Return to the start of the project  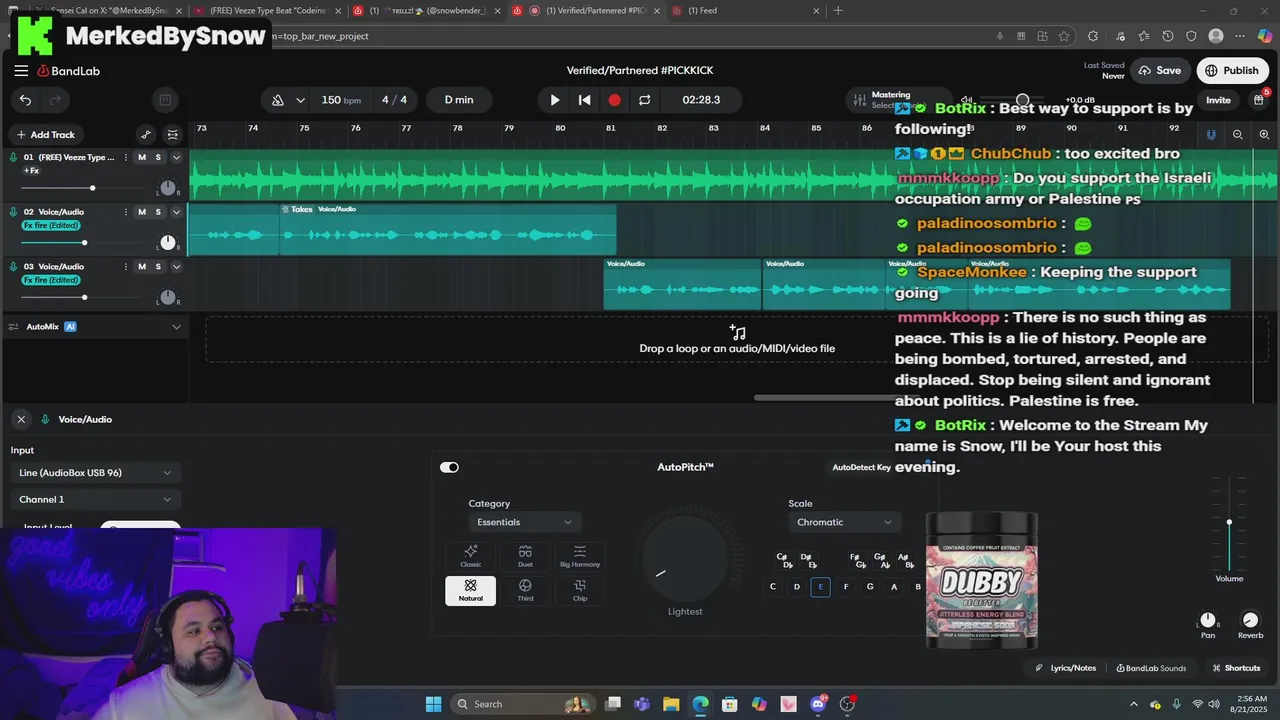coord(585,100)
